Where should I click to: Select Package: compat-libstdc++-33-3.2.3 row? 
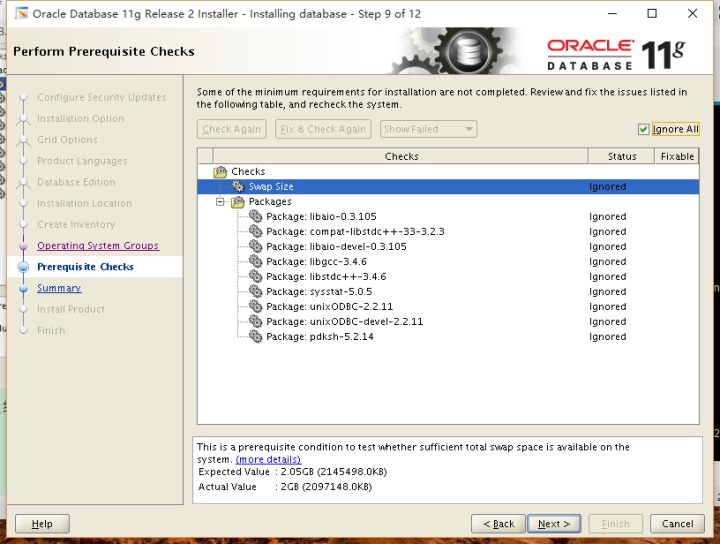tap(448, 231)
